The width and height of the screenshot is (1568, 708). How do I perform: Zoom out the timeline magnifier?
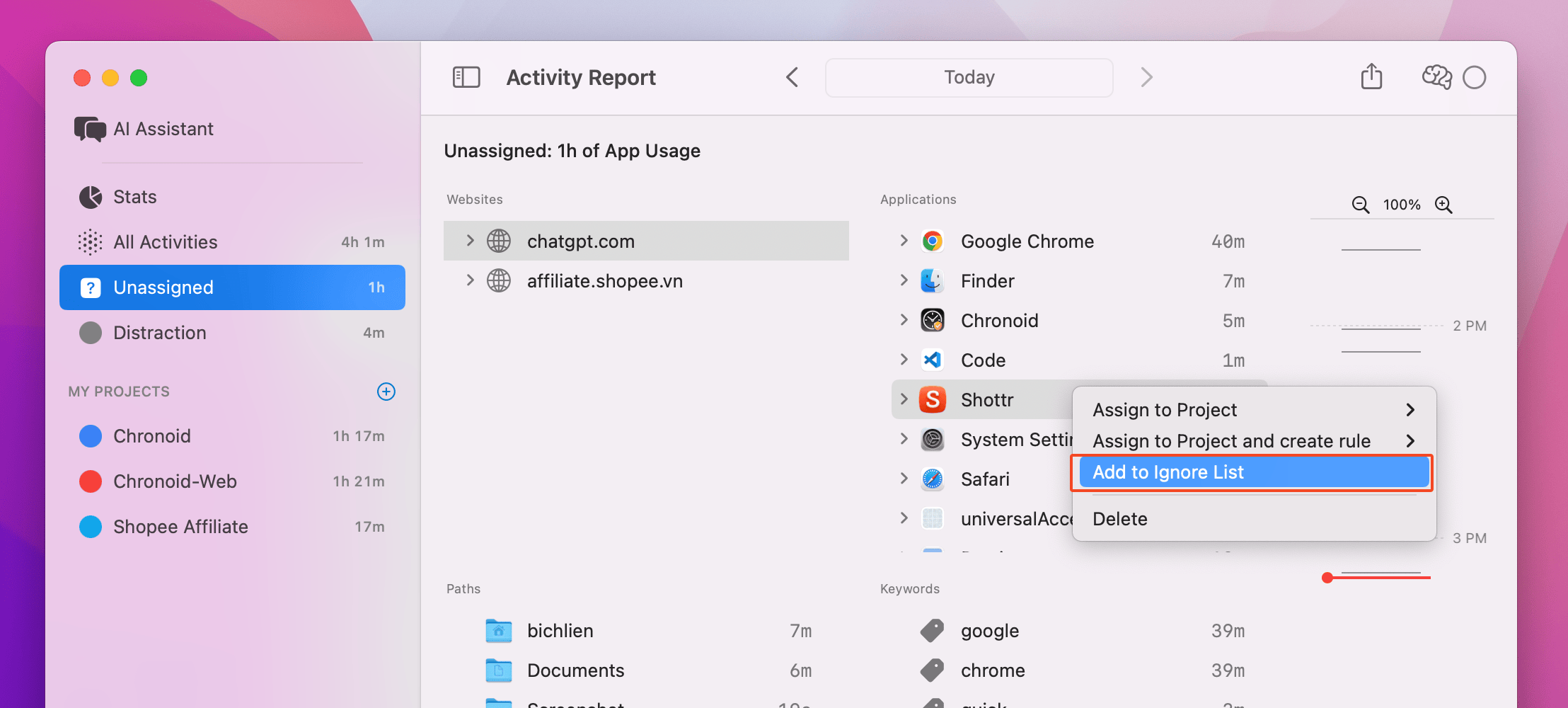point(1360,205)
